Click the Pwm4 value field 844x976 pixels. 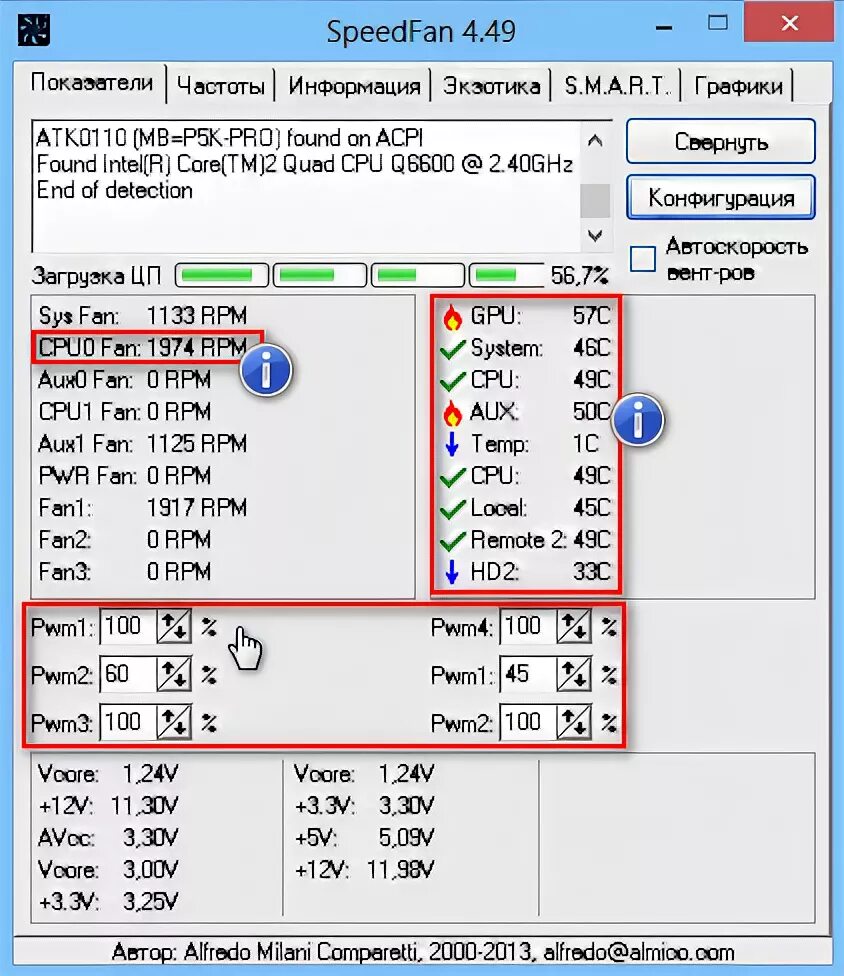(x=528, y=626)
